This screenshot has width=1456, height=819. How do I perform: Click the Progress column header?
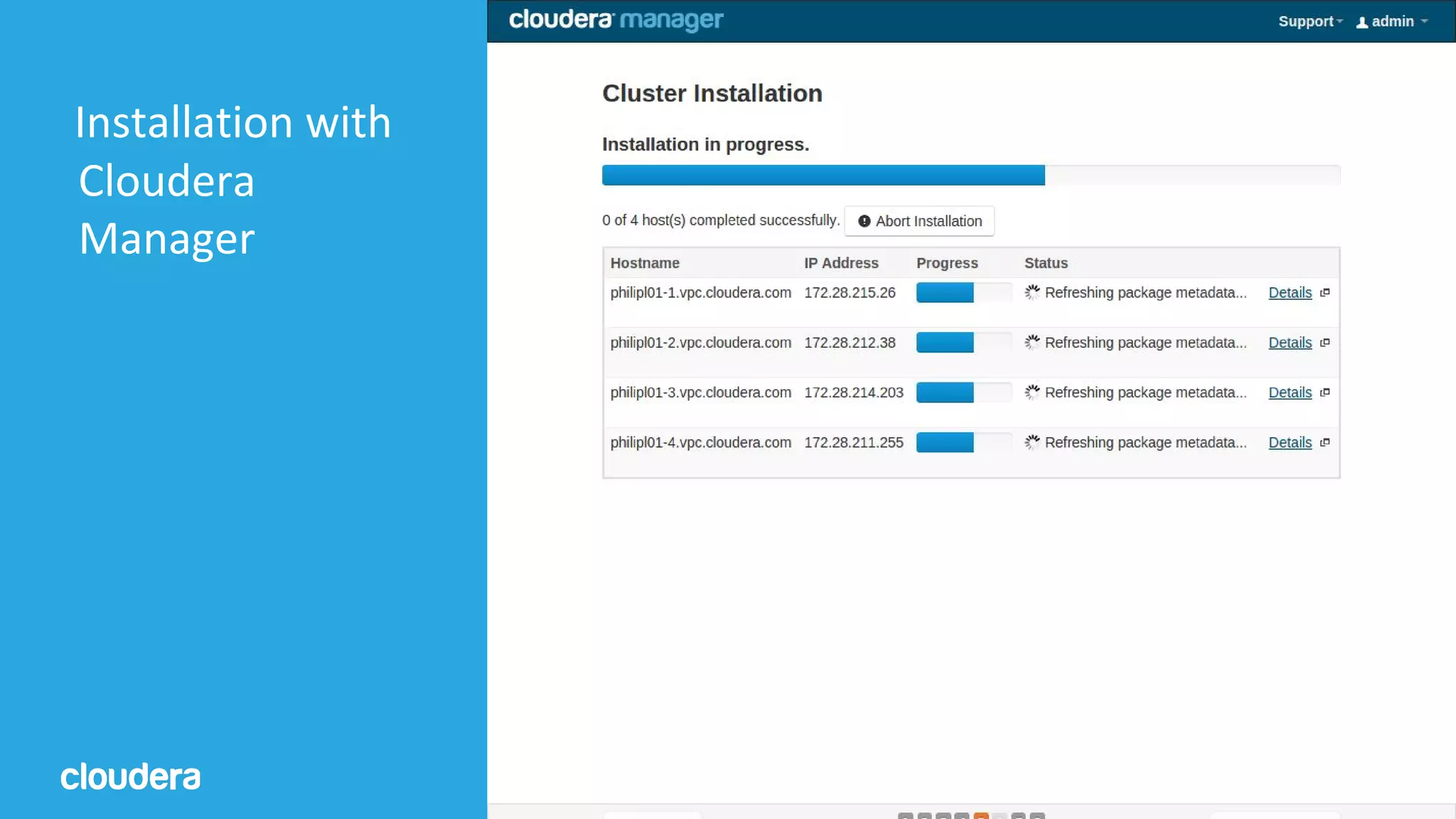point(947,263)
